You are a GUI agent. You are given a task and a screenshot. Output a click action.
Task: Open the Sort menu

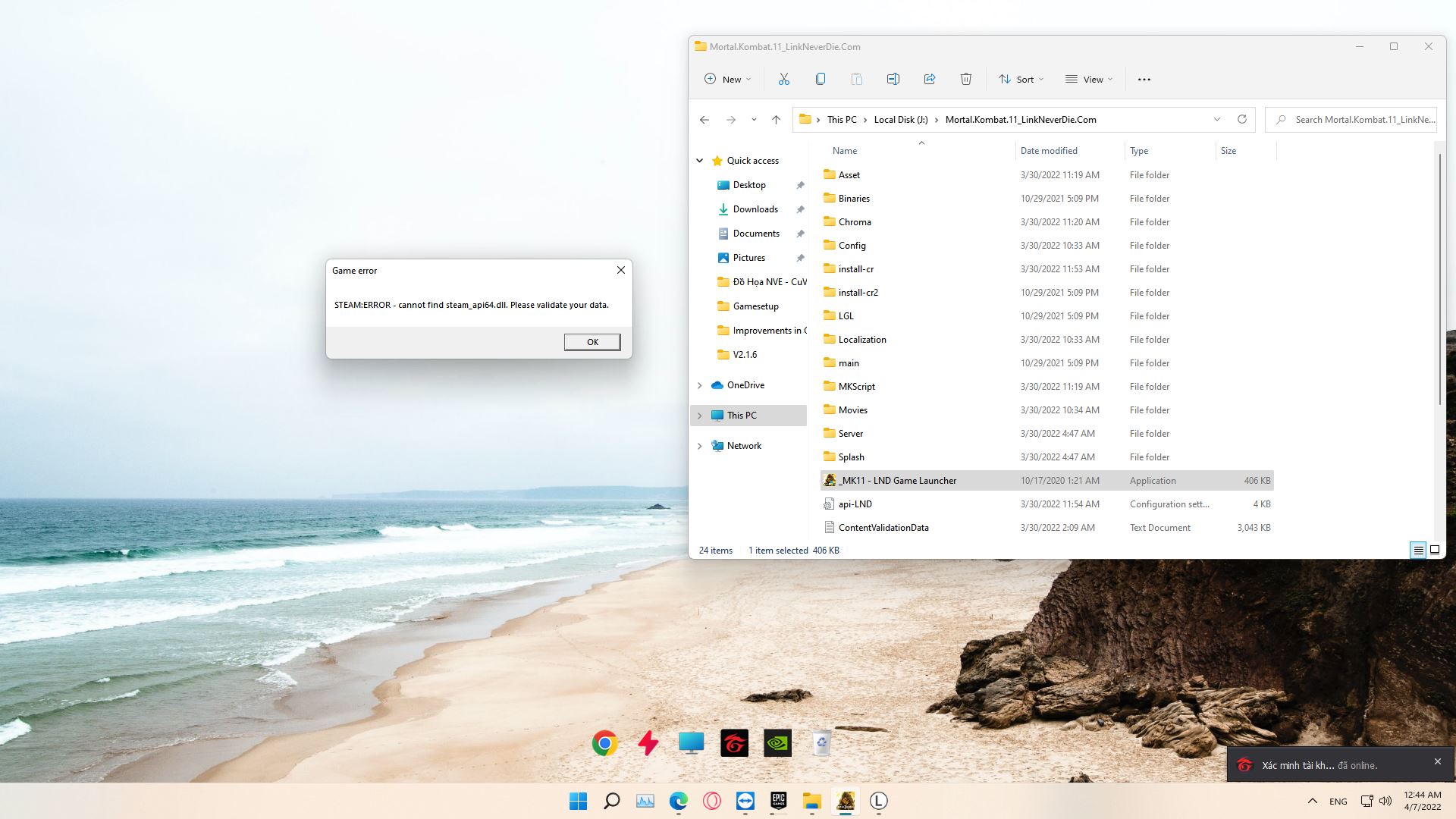coord(1021,79)
